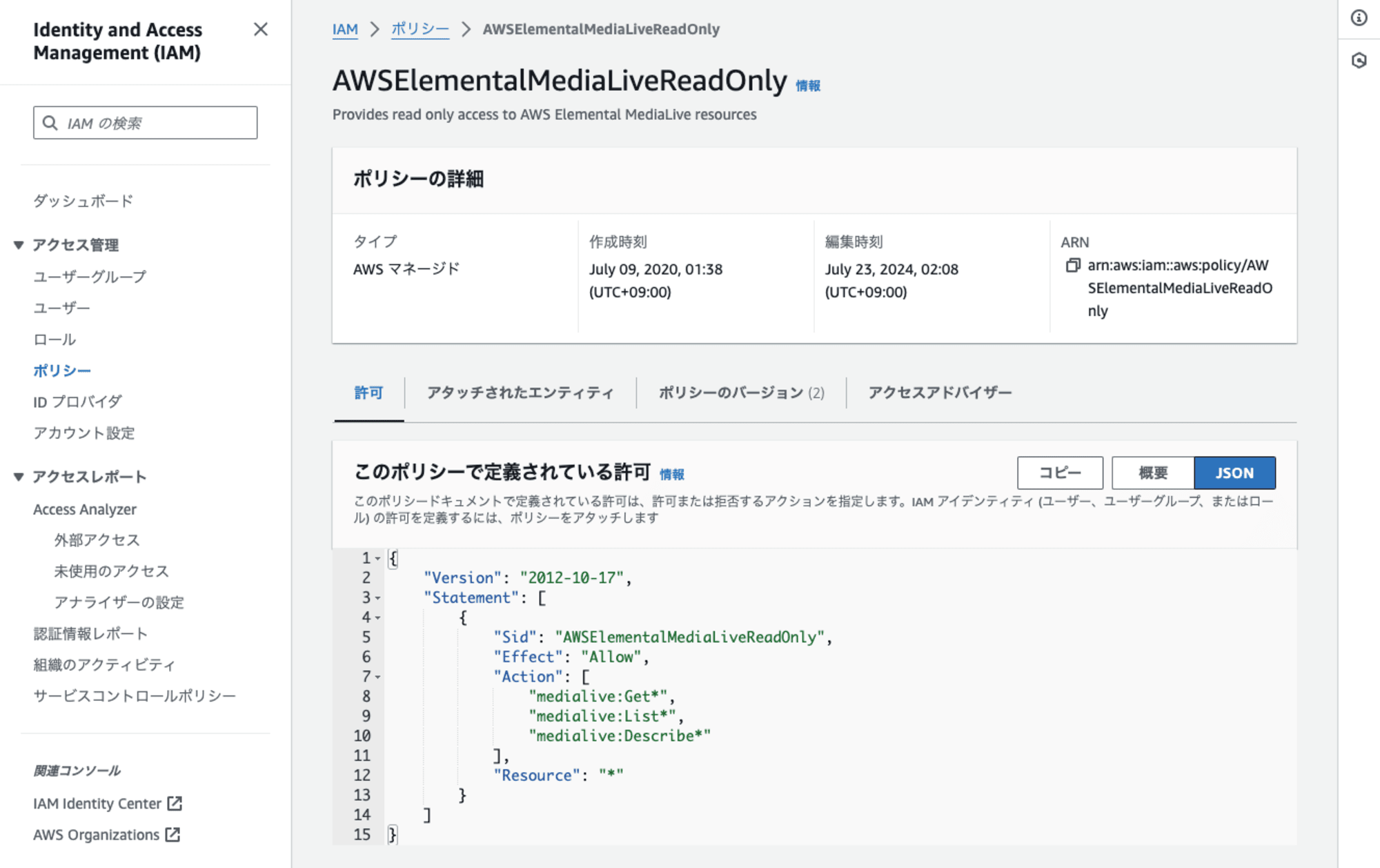Screen dimensions: 1380x868
Task: Click "medialive:Describe*" in the JSON
Action: pyautogui.click(x=620, y=736)
